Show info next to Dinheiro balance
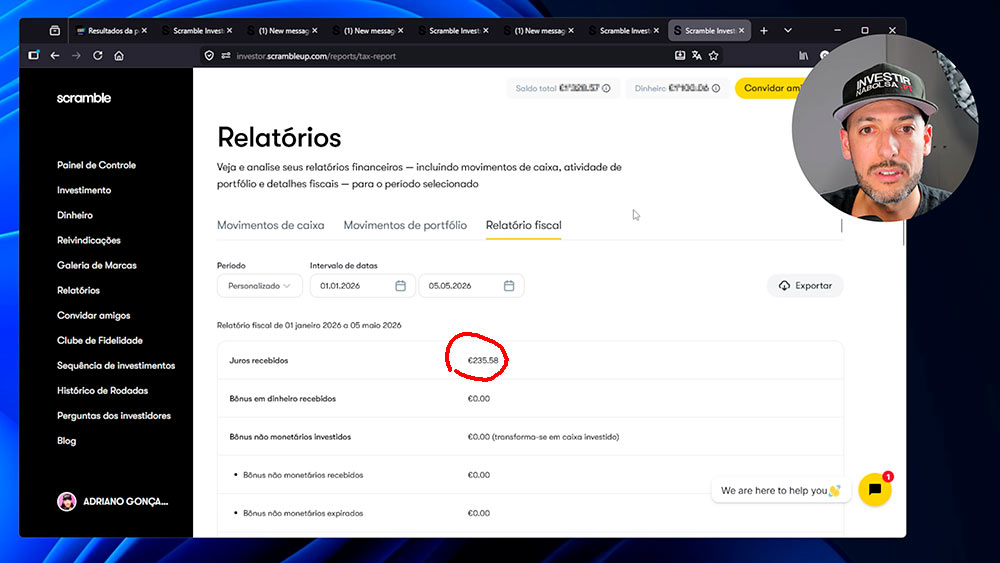The image size is (1000, 563). pos(716,89)
